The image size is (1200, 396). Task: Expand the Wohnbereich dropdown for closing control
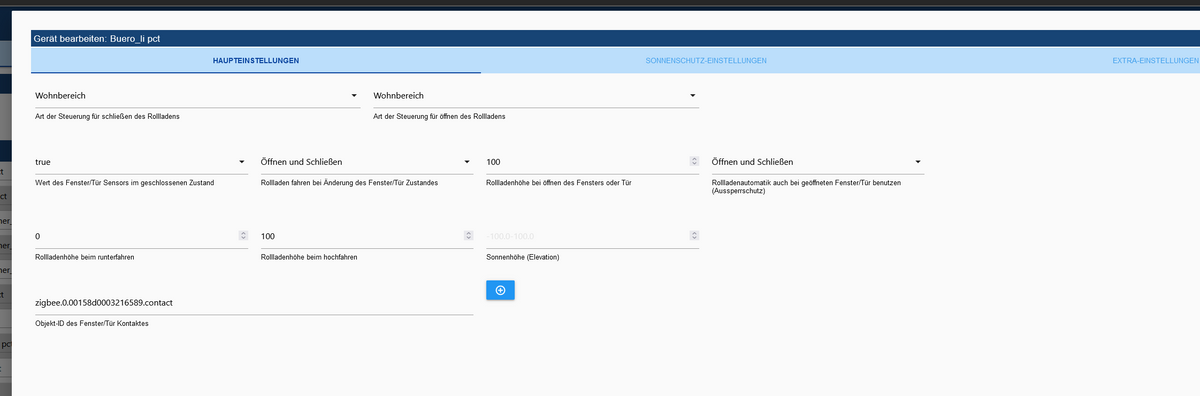pyautogui.click(x=196, y=96)
